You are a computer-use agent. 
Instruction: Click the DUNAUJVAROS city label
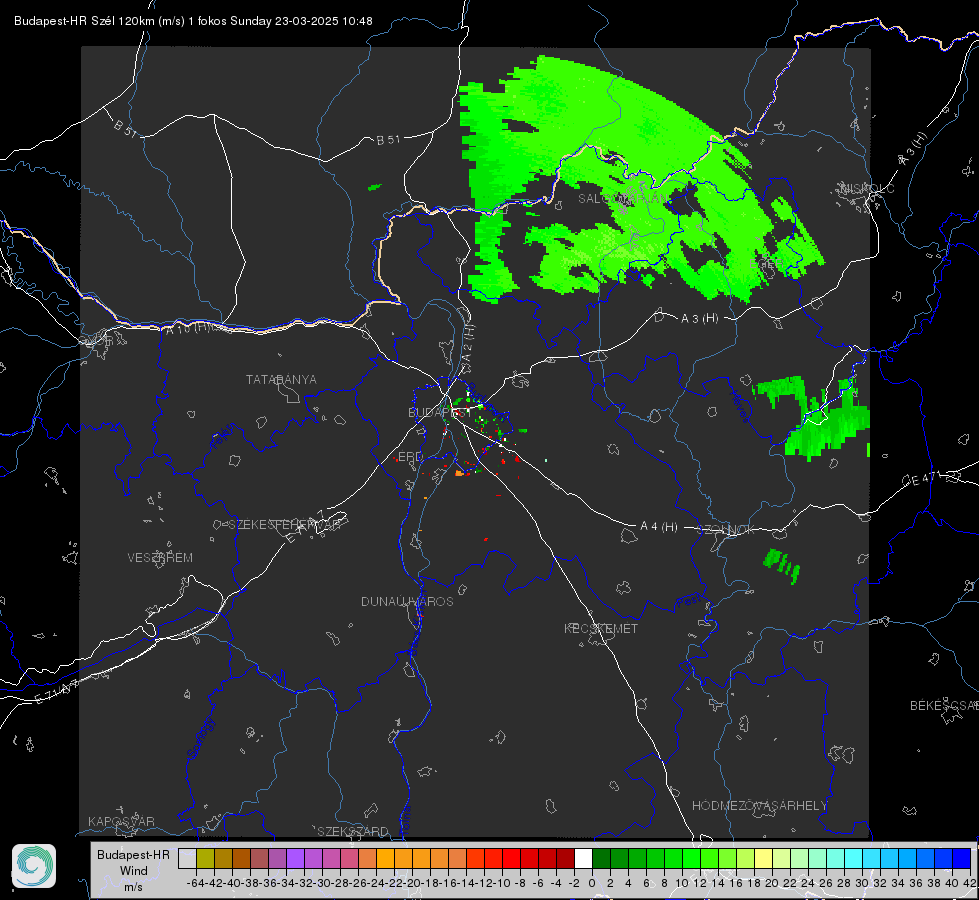tap(407, 601)
